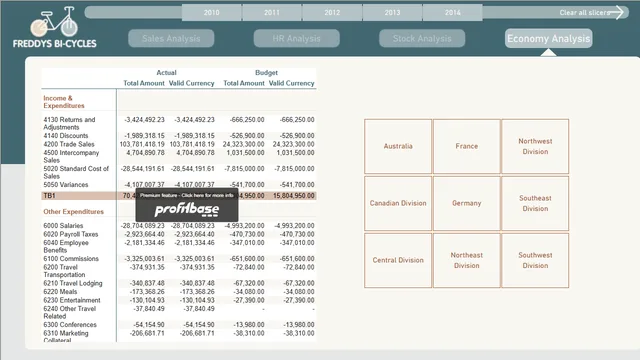
Task: Click the value 24,323,300.00 for Trade Sales
Action: 244,144
